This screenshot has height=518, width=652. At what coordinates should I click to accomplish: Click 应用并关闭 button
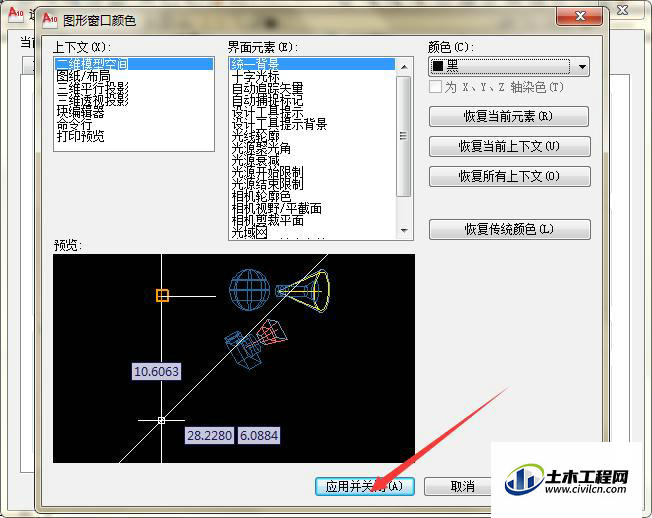(365, 486)
